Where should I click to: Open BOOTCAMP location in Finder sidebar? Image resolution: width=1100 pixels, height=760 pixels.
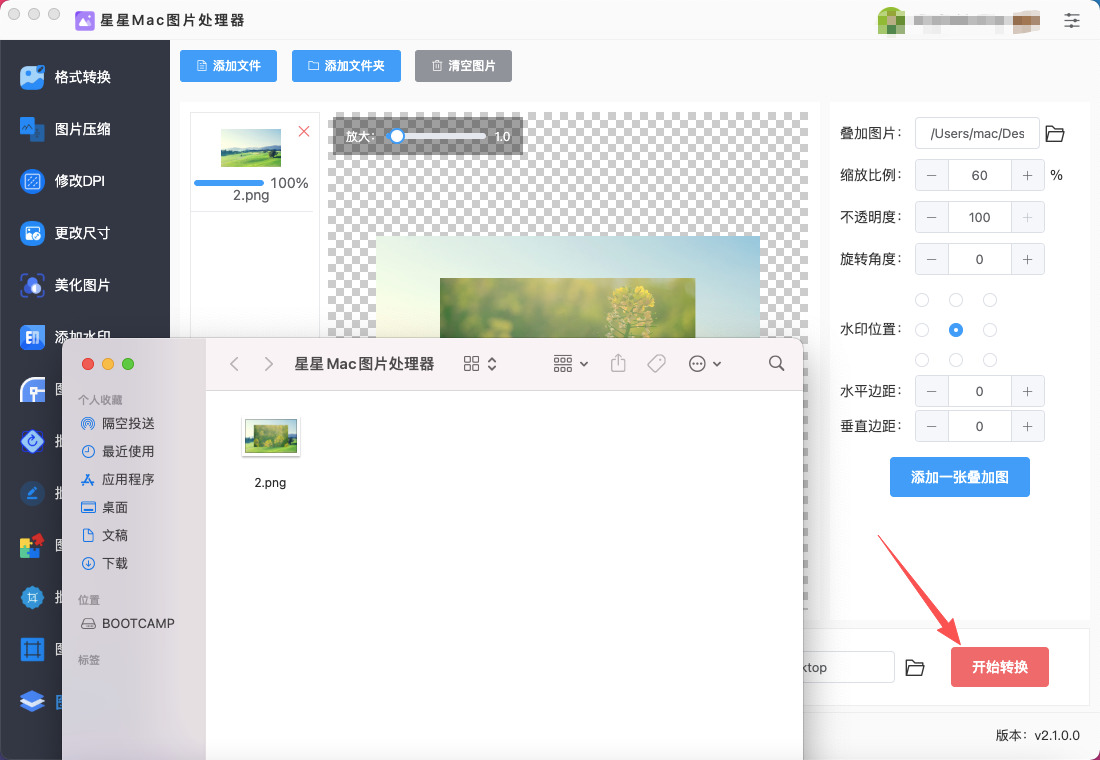coord(128,624)
